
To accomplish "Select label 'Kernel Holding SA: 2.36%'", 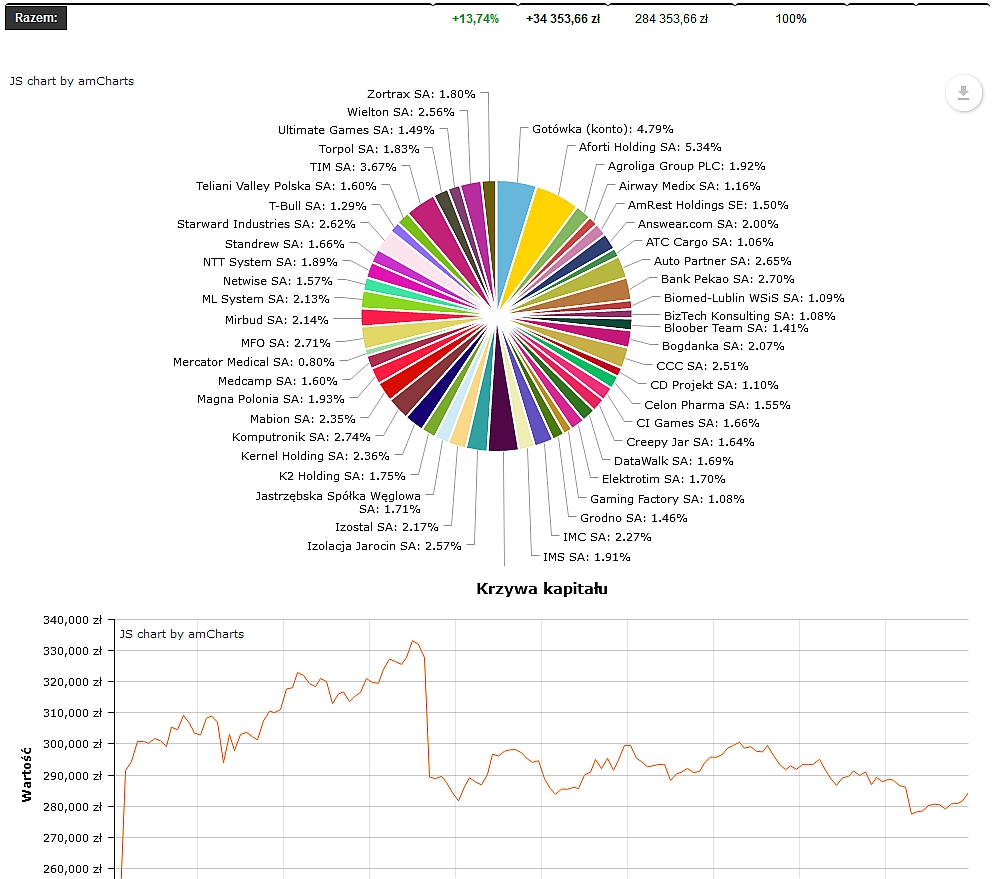I will tap(315, 456).
